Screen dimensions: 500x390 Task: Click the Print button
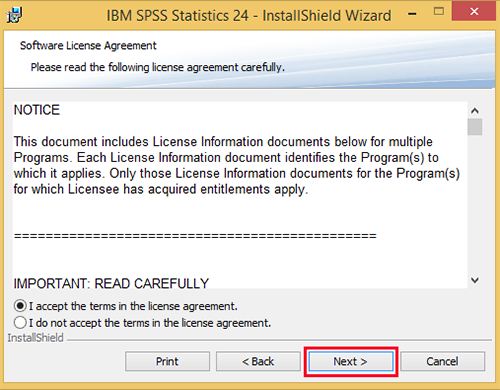[167, 361]
